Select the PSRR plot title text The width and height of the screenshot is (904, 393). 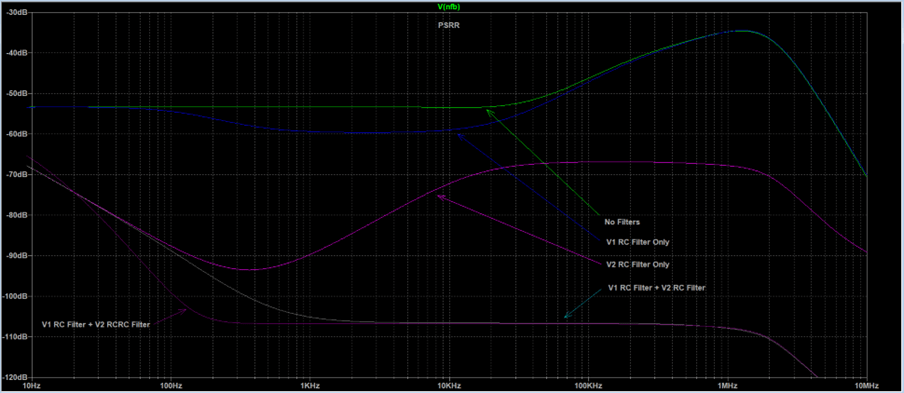[449, 25]
